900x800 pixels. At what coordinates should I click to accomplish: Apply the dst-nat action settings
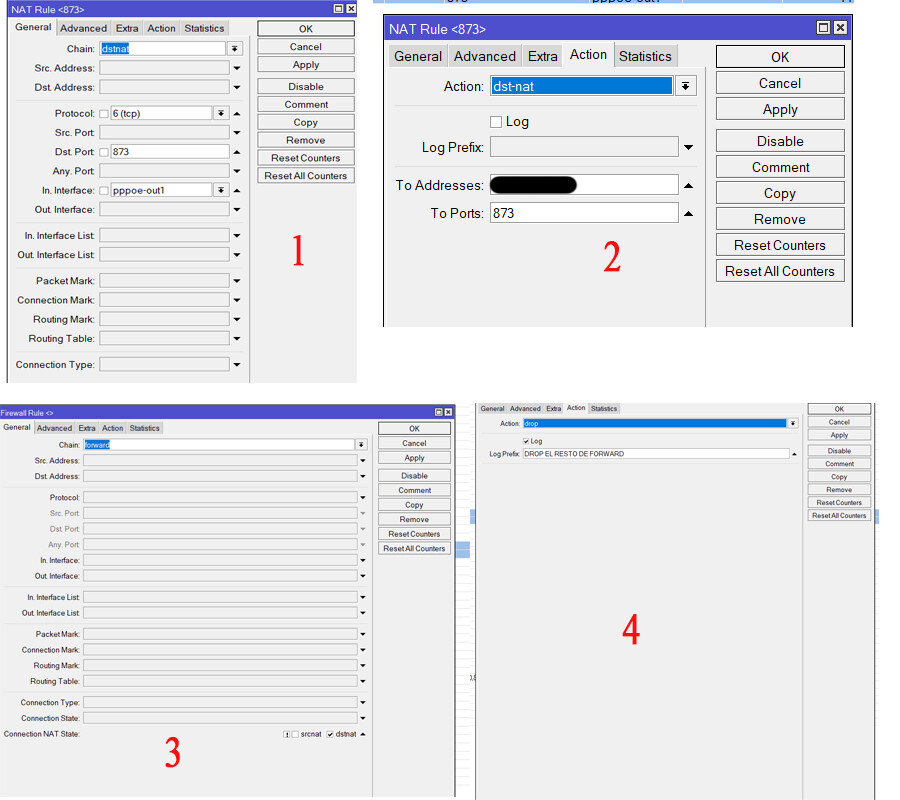pos(779,108)
